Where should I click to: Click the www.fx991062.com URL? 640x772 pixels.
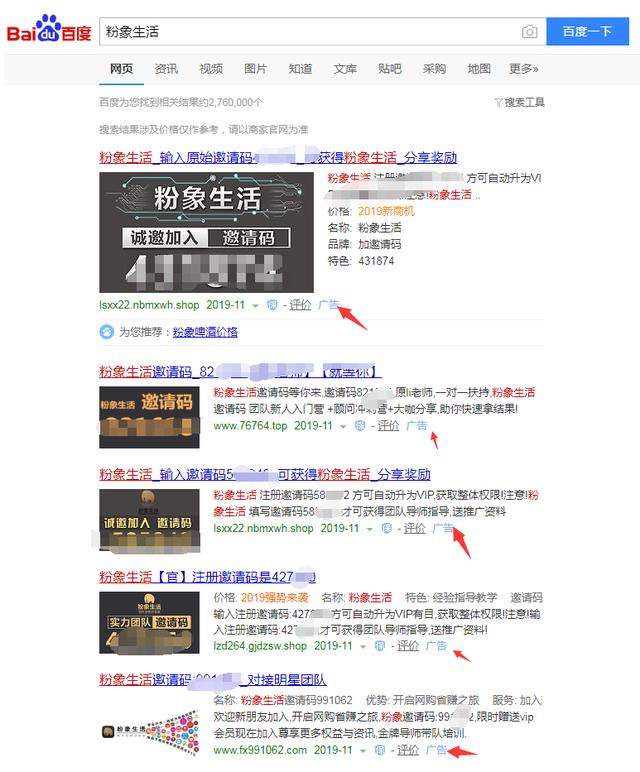tap(260, 750)
